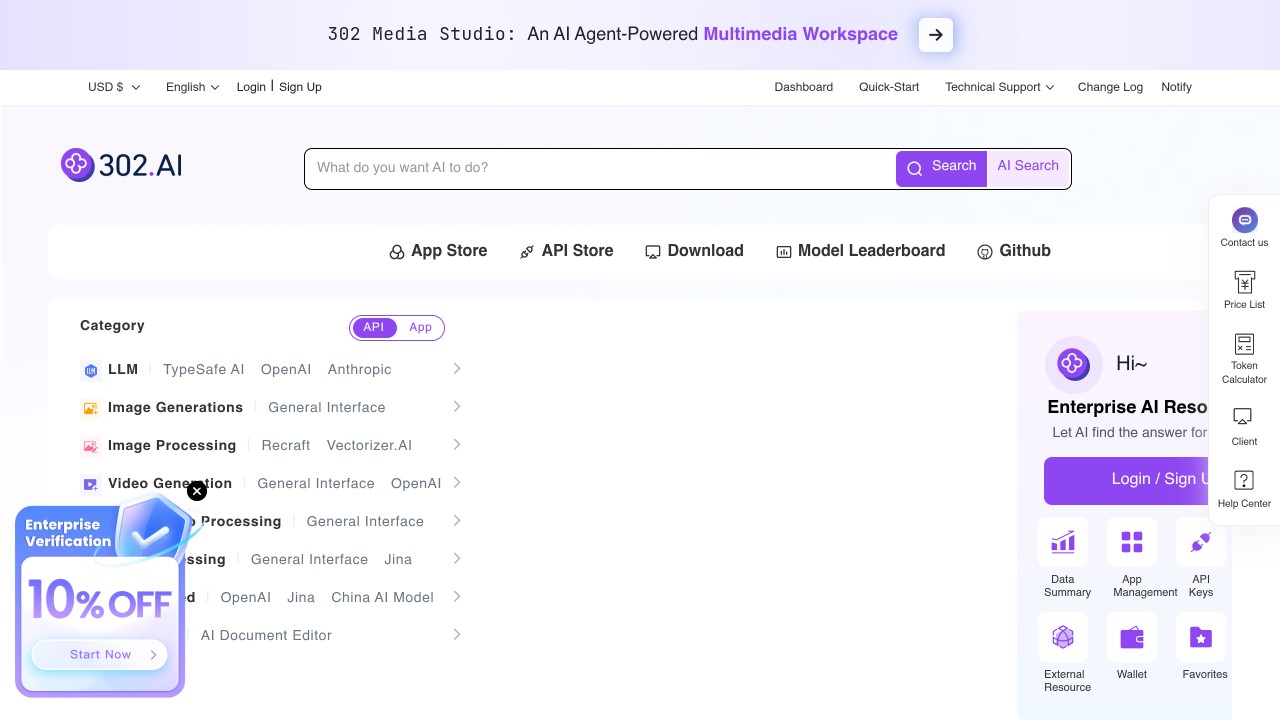Expand the Video Generation row chevron
This screenshot has width=1280, height=720.
[x=457, y=483]
